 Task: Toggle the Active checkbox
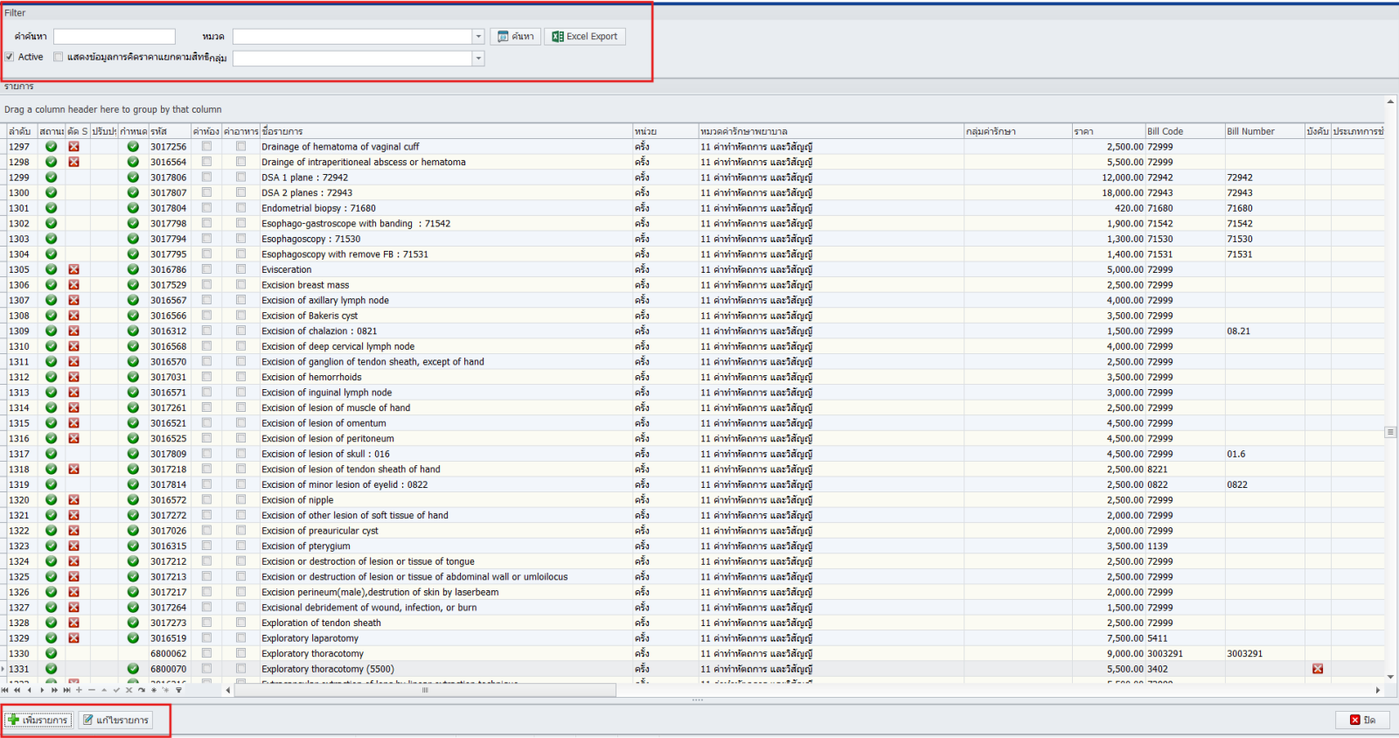click(x=10, y=57)
